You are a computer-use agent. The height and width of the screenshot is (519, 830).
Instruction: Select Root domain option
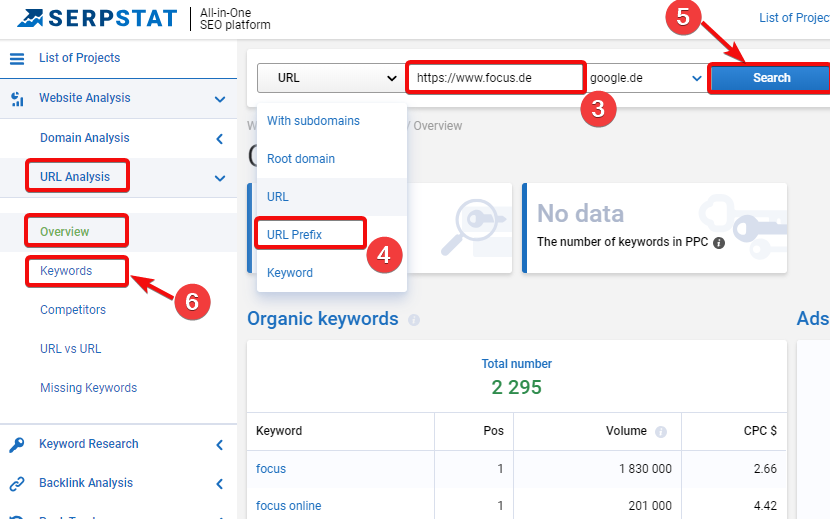pos(332,159)
